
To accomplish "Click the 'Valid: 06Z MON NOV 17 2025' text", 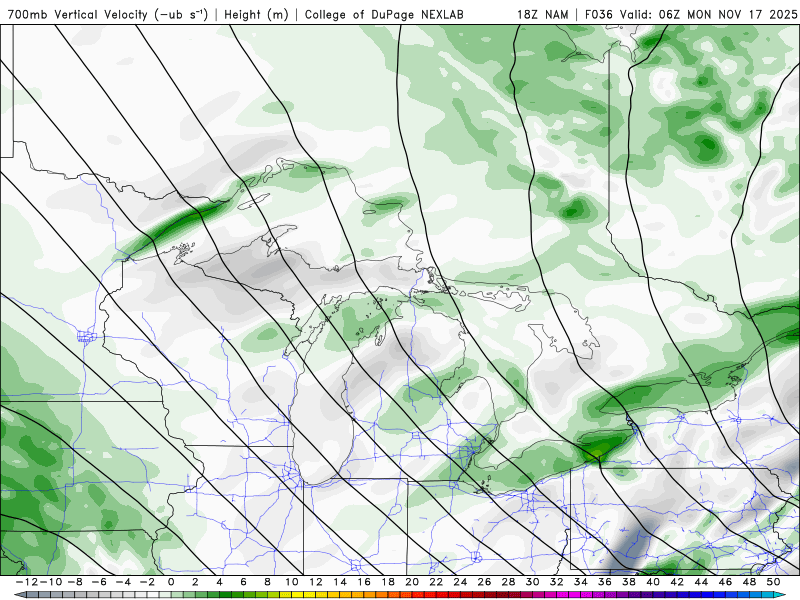I will pos(708,14).
